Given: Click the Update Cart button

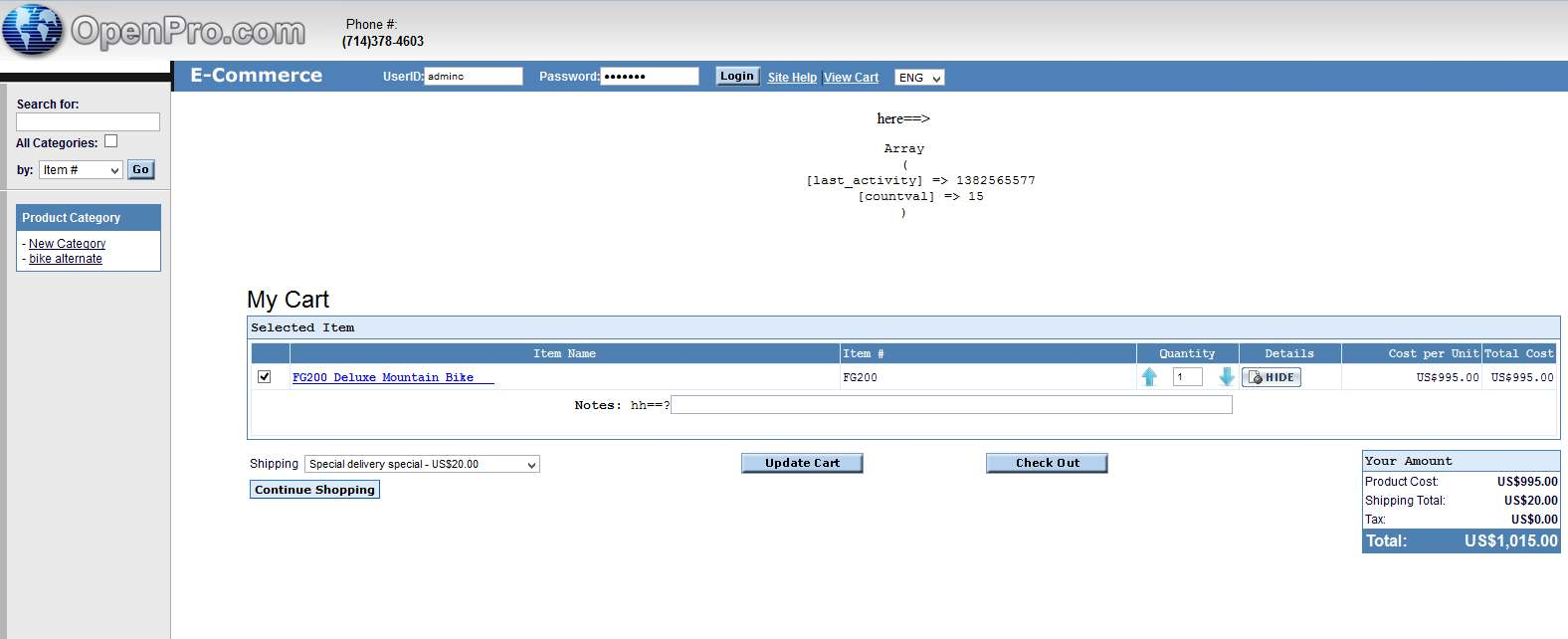Looking at the screenshot, I should pos(802,464).
